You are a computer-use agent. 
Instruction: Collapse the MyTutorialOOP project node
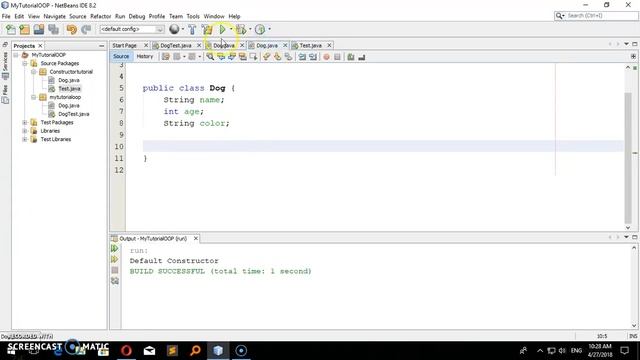[x=16, y=55]
